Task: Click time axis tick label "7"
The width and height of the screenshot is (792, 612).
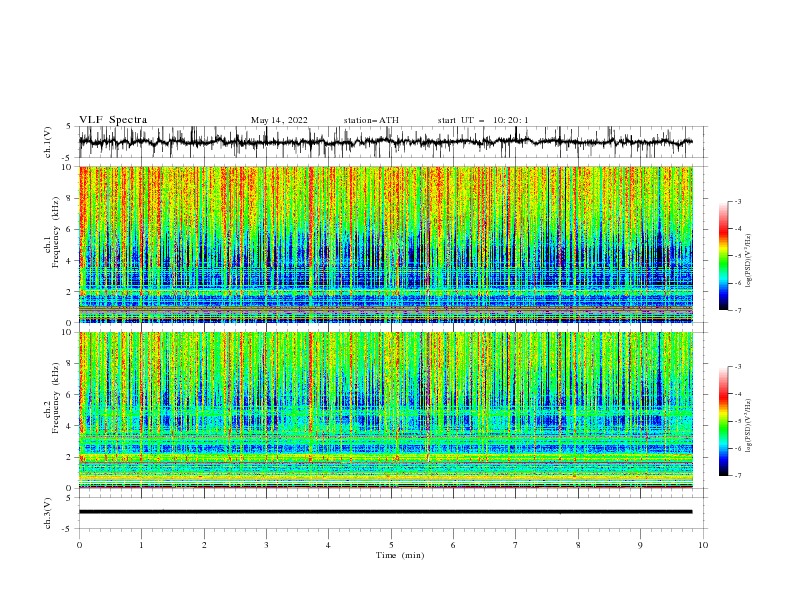Action: [516, 545]
